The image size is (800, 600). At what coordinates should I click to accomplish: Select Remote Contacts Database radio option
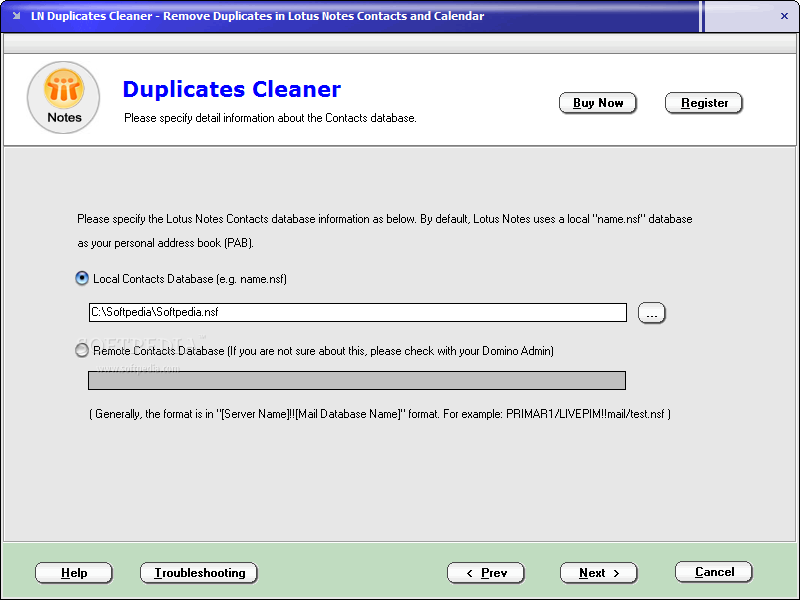pos(82,351)
